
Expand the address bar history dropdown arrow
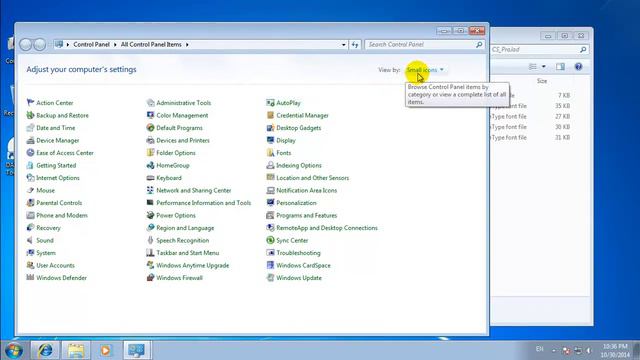(x=343, y=44)
